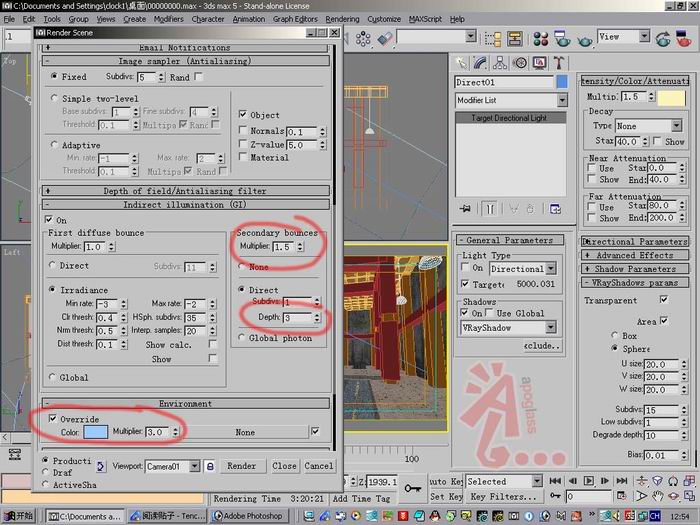This screenshot has height=525, width=700.
Task: Toggle the GI On checkbox
Action: 49,219
